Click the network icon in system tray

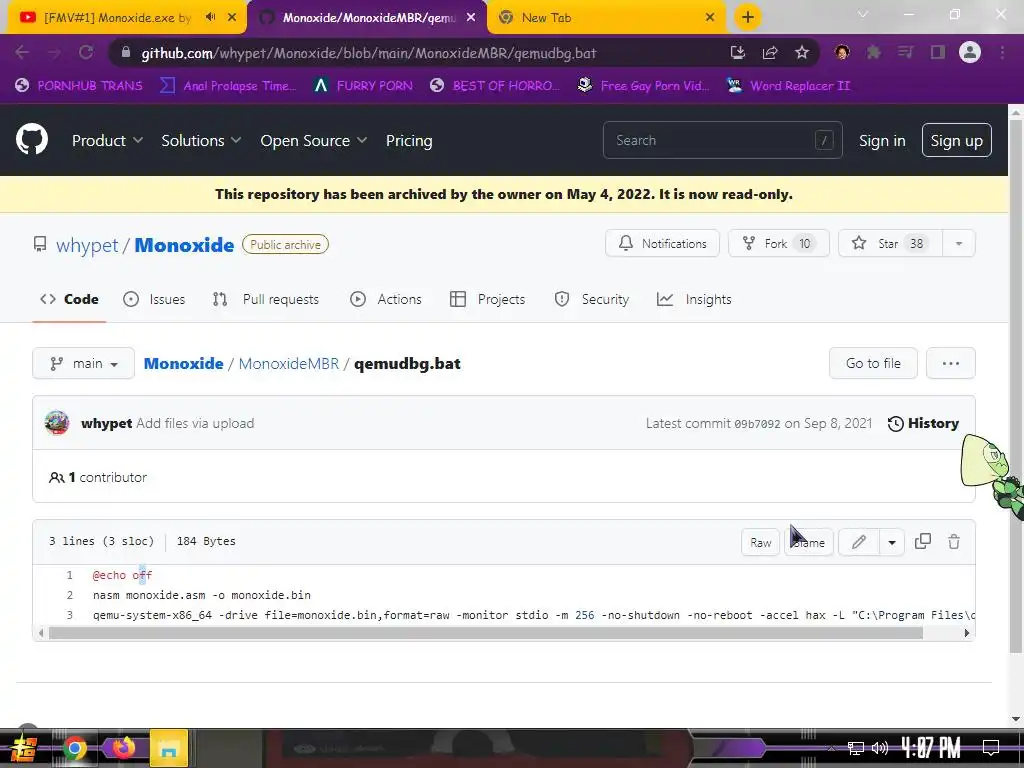856,748
